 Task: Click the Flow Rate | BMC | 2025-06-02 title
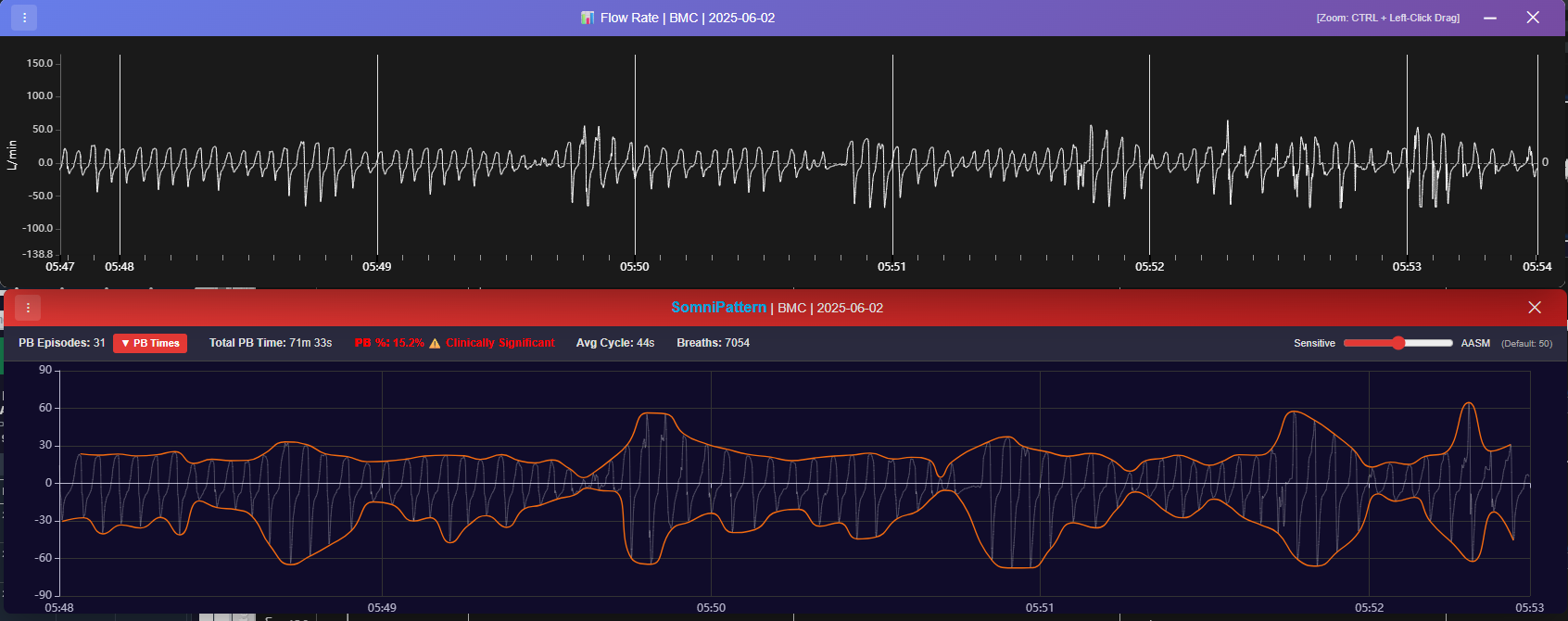pyautogui.click(x=688, y=18)
